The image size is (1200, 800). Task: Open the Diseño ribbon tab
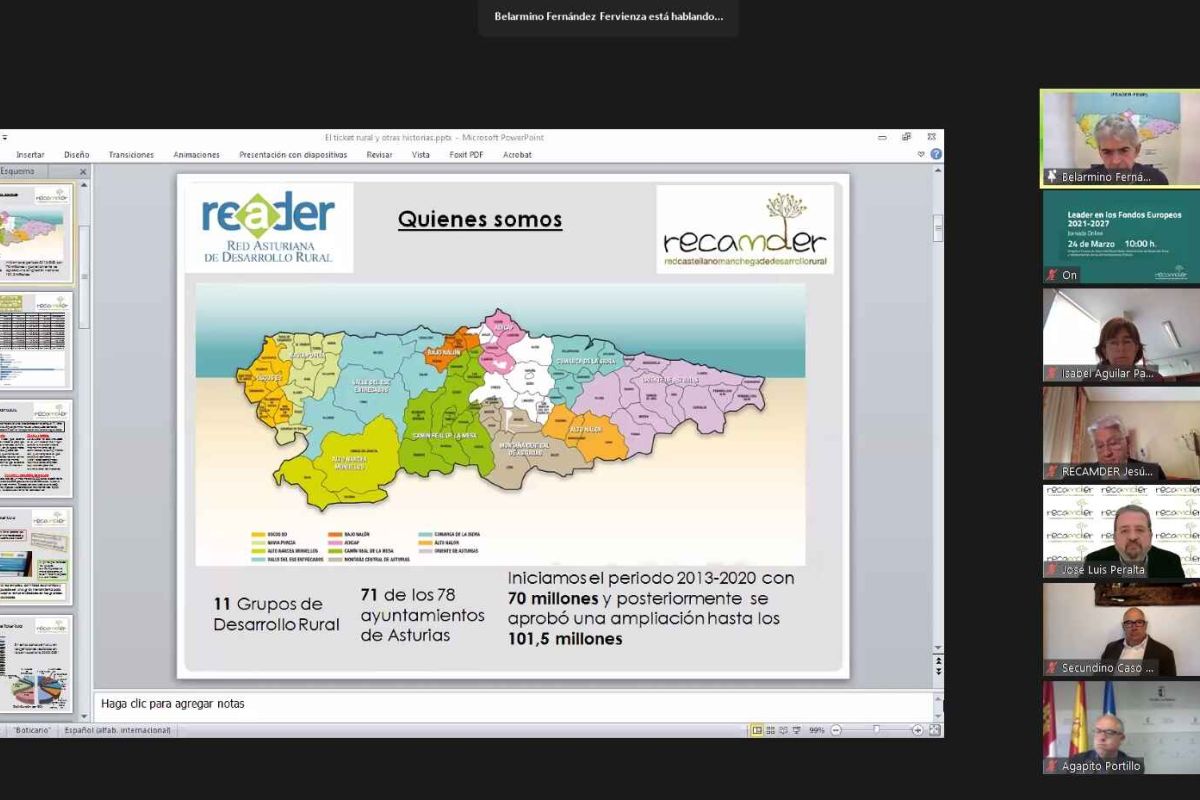point(77,155)
